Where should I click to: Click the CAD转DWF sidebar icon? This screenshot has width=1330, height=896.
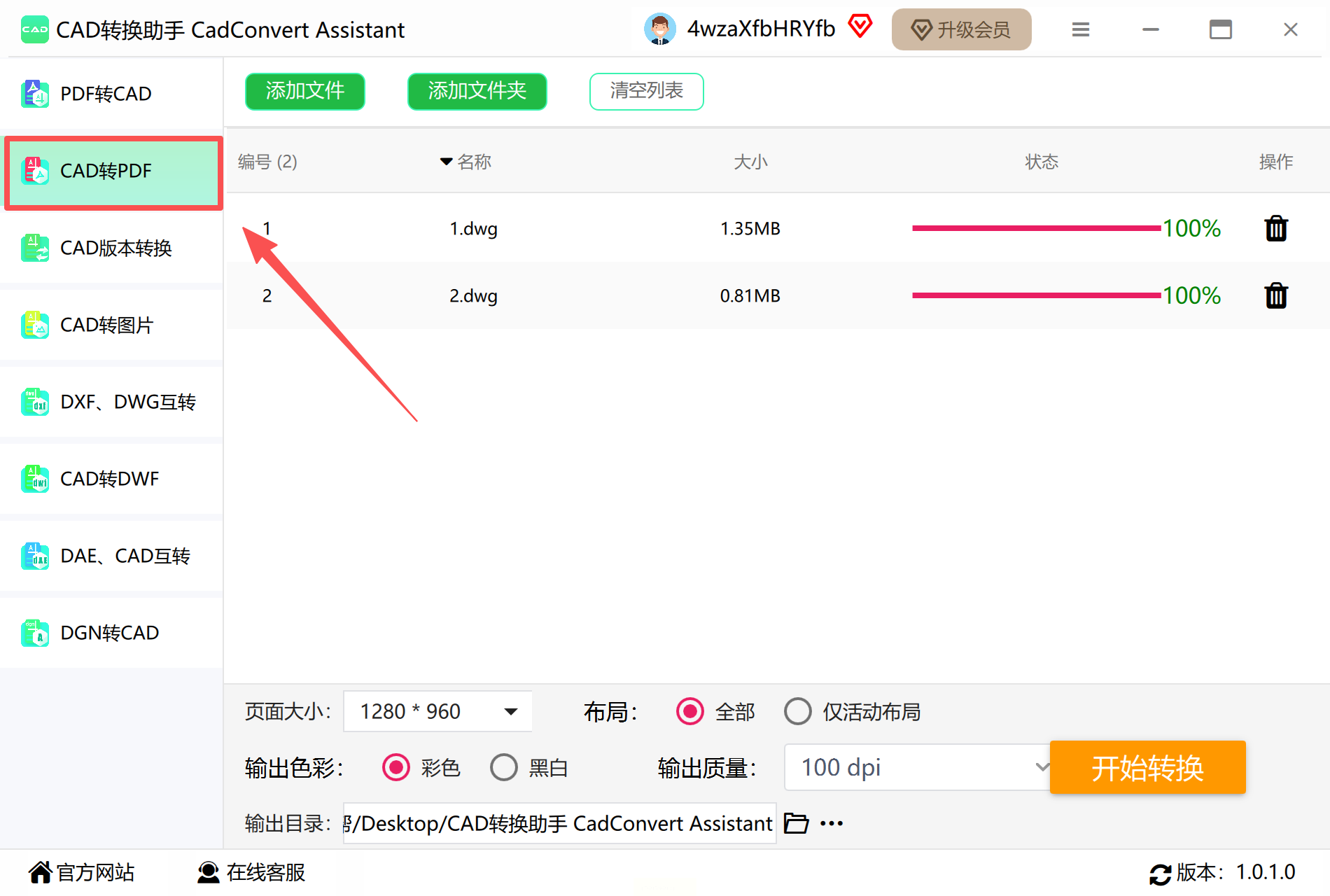[x=35, y=479]
